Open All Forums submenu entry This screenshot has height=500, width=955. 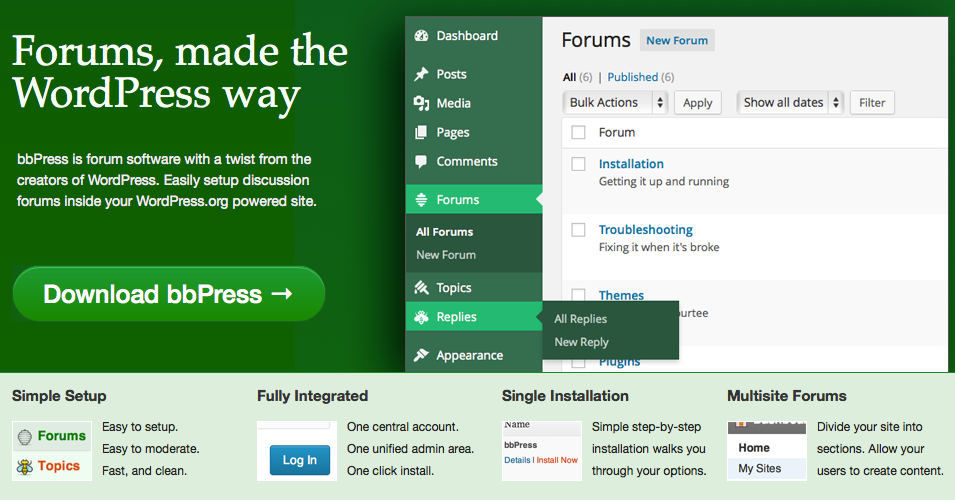click(x=445, y=232)
